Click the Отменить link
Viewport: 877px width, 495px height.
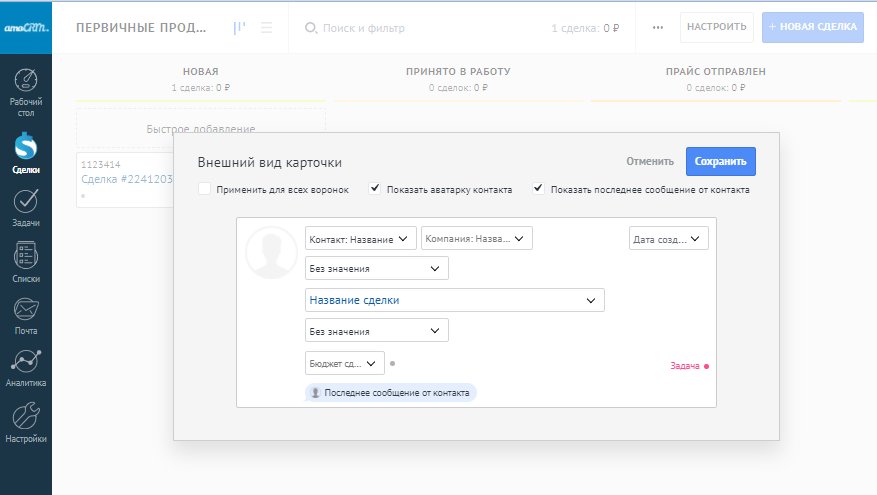(650, 161)
